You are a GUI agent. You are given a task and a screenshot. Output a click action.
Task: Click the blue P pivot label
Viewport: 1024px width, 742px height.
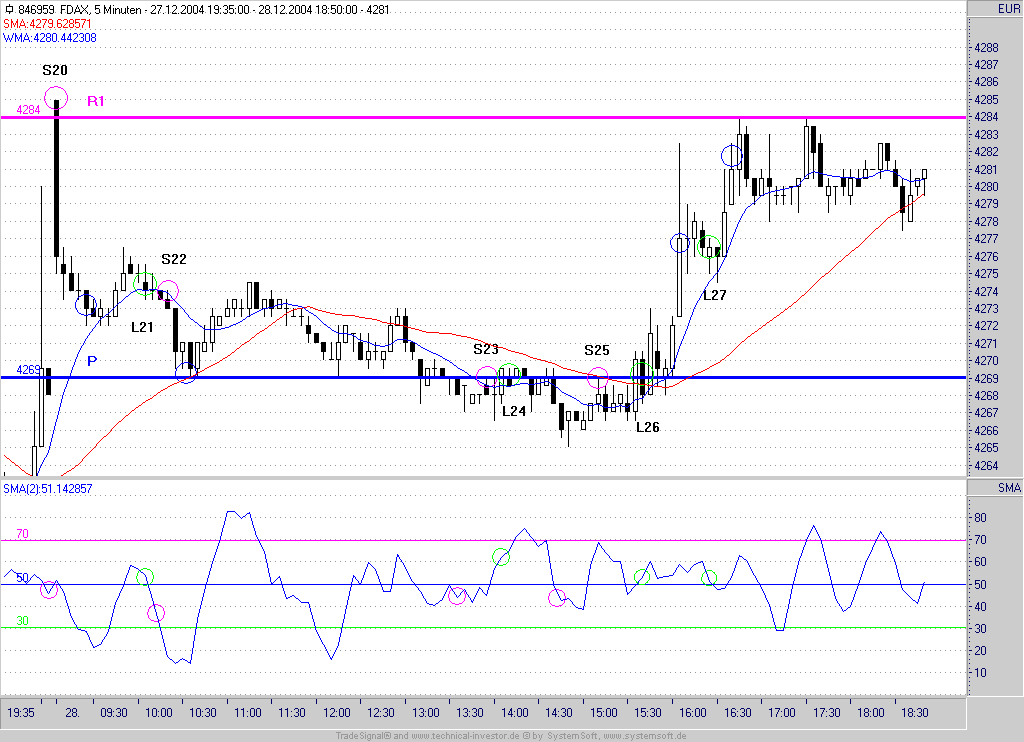tap(92, 361)
